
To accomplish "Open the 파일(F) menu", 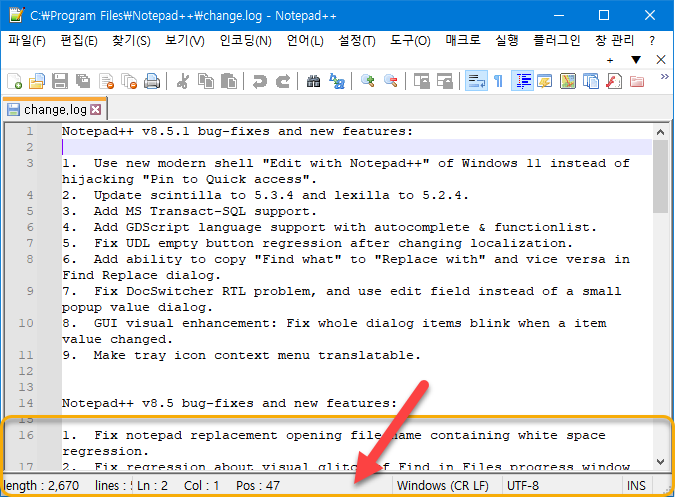I will (x=27, y=41).
